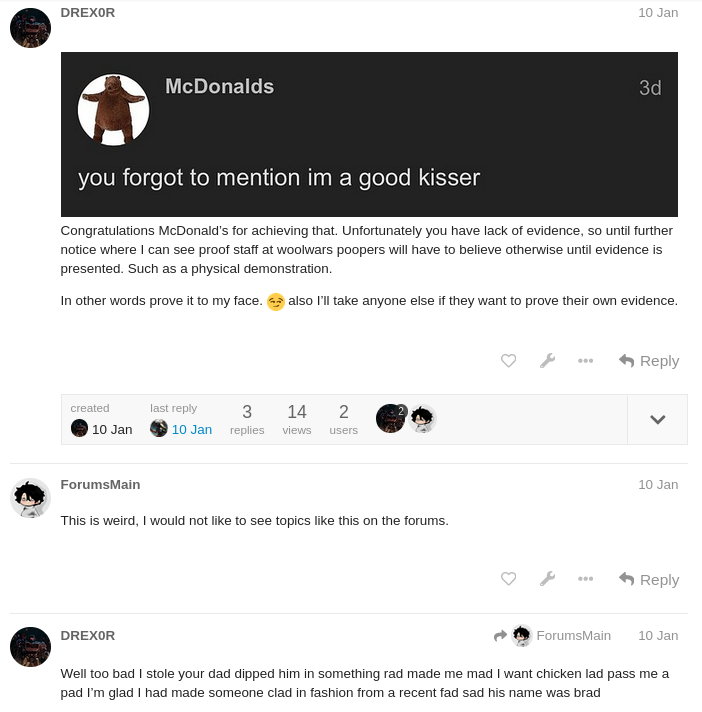Show more actions on DREX0R's first post
This screenshot has height=712, width=702.
coord(586,361)
